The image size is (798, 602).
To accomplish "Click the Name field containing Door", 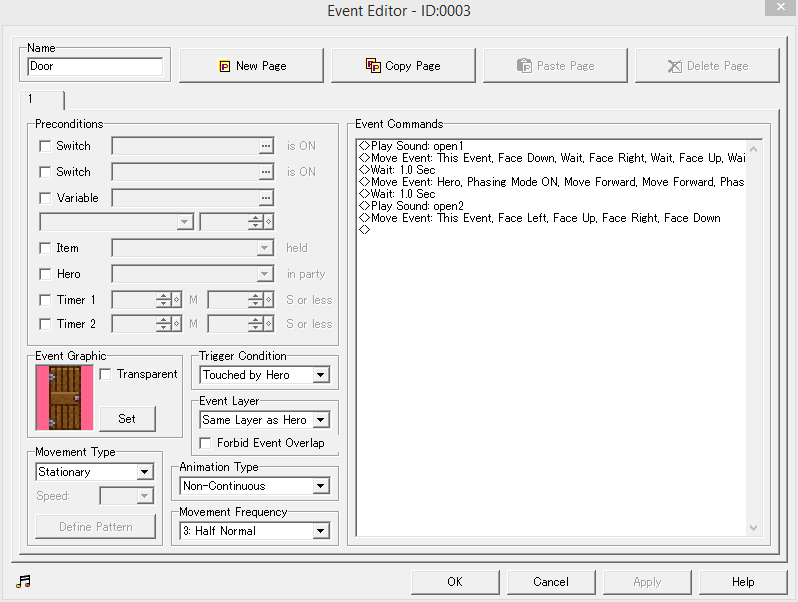I will click(x=95, y=66).
